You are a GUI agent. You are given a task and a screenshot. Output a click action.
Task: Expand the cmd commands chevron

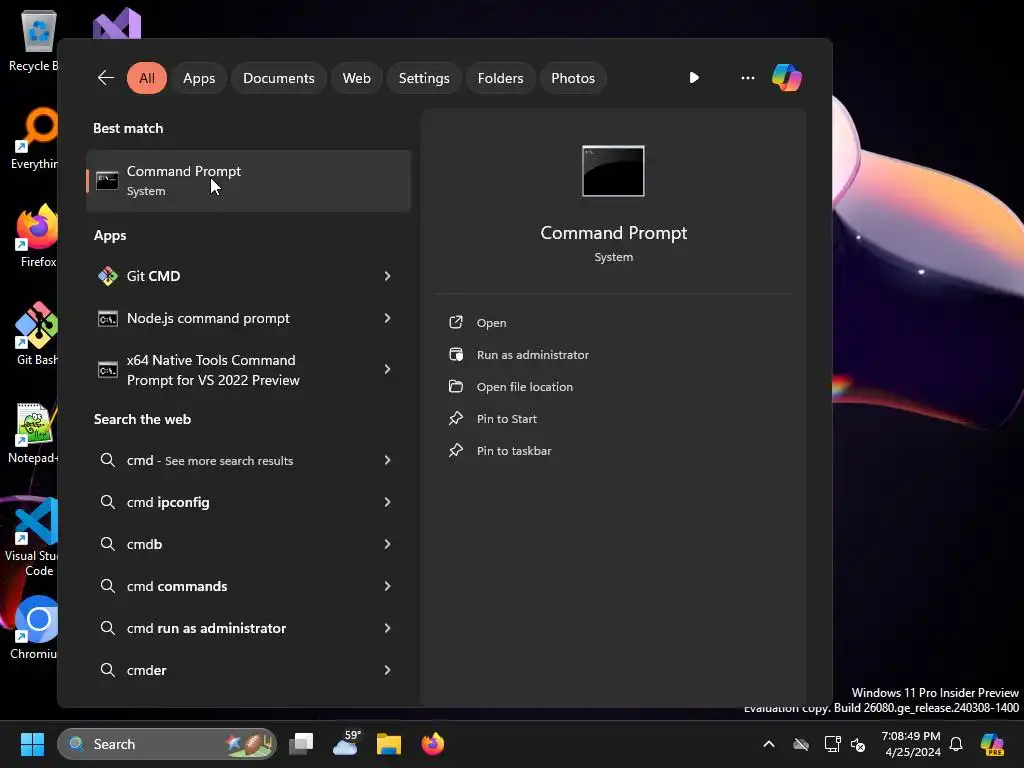coord(387,586)
